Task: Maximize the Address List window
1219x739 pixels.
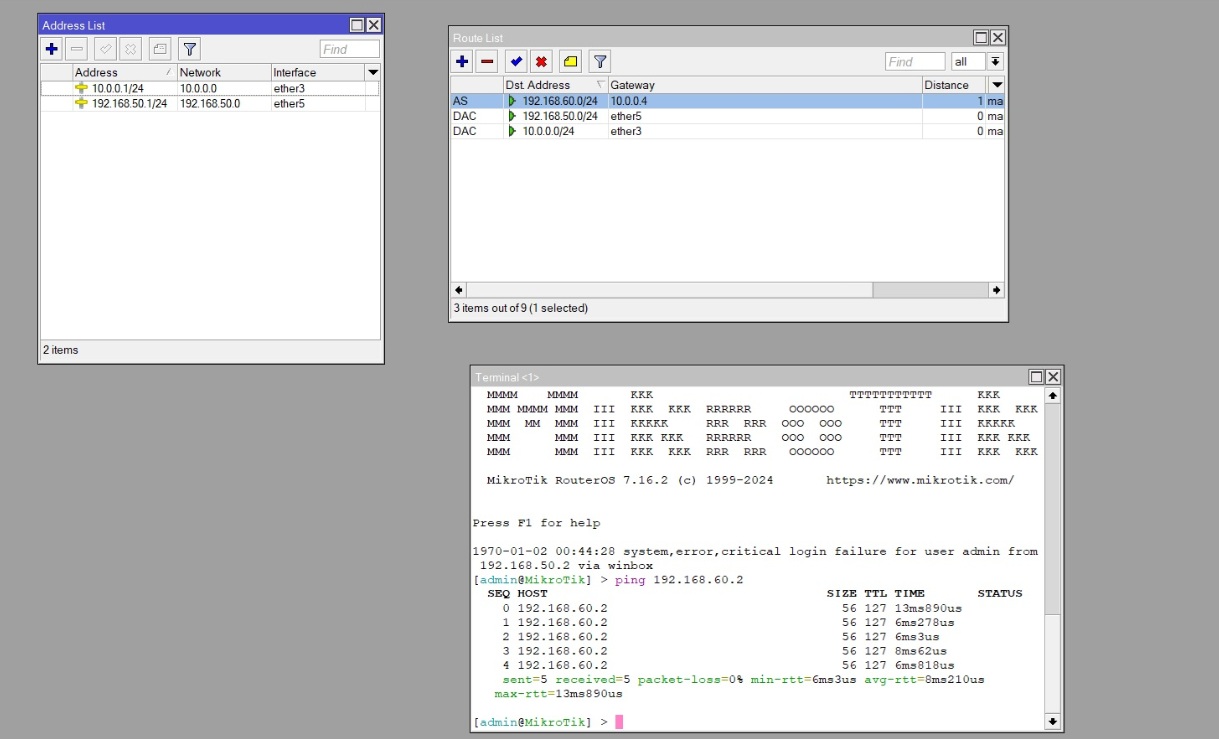Action: (357, 25)
